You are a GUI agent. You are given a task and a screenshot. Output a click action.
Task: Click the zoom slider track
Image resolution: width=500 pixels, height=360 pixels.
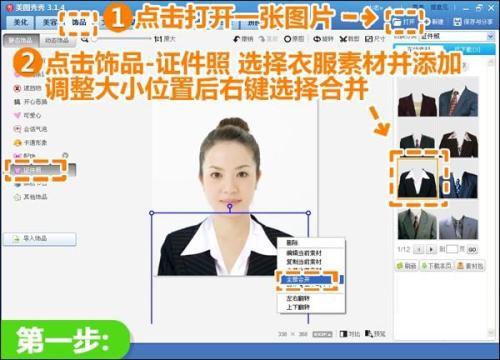tap(122, 39)
